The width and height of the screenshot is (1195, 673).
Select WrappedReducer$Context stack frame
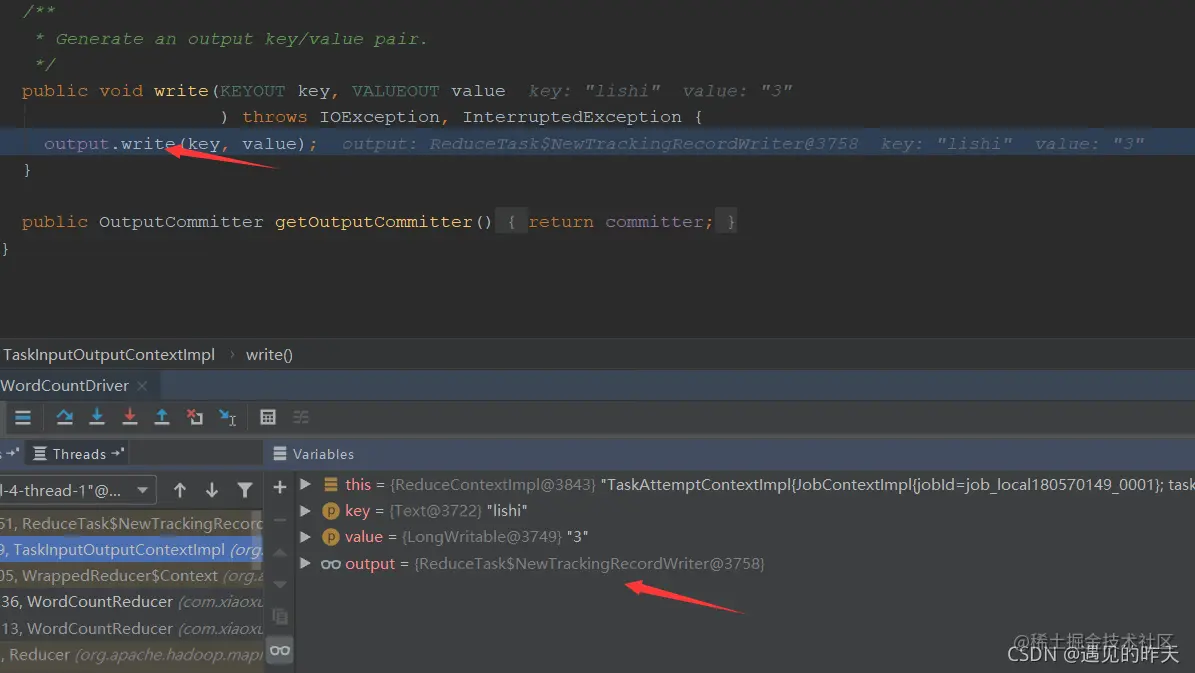pyautogui.click(x=131, y=575)
